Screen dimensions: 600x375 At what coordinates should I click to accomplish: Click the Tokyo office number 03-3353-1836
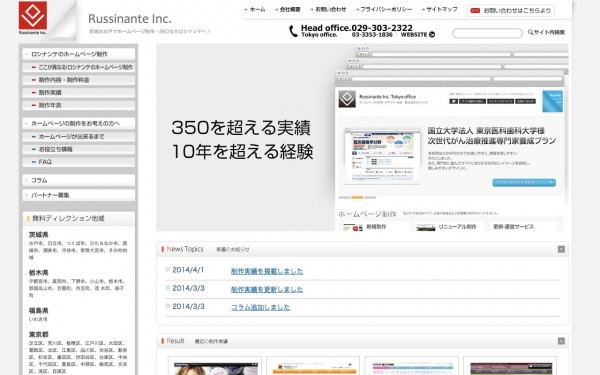coord(372,34)
